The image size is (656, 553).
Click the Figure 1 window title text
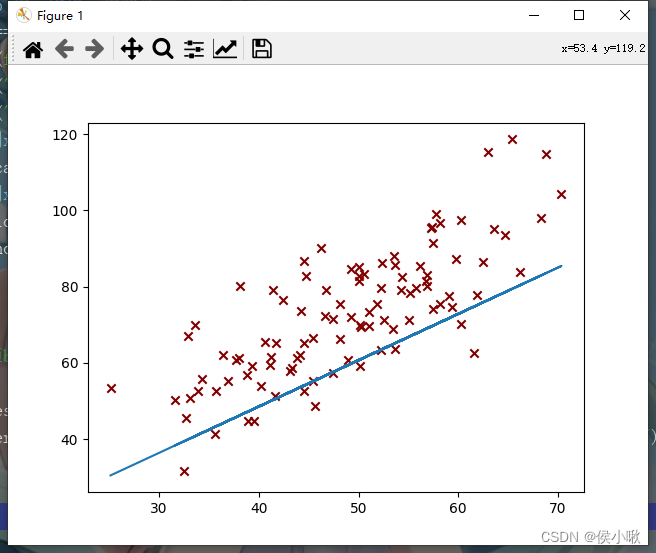pyautogui.click(x=60, y=16)
